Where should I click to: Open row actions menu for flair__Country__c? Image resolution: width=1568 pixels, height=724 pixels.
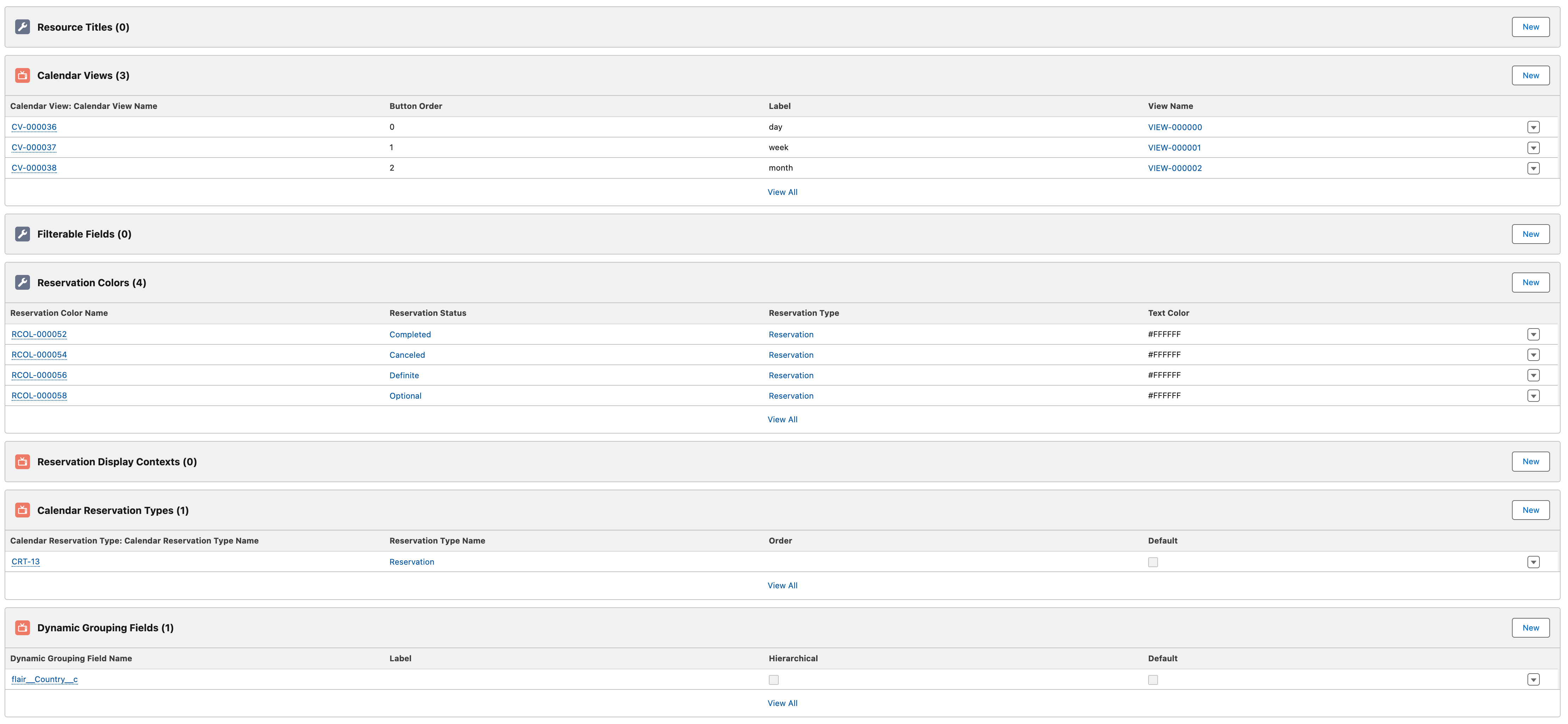coord(1533,680)
